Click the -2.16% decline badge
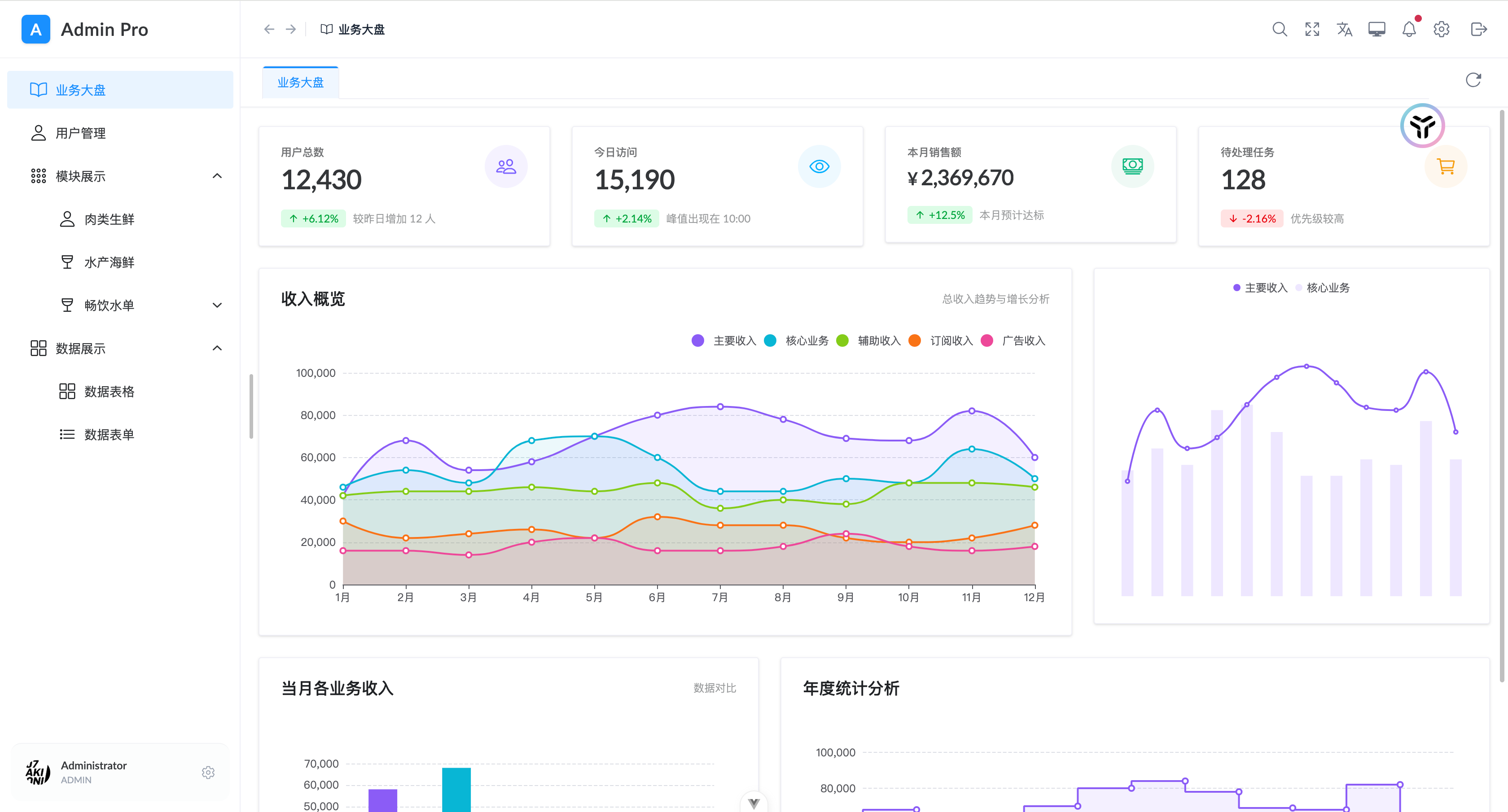This screenshot has height=812, width=1508. tap(1252, 219)
